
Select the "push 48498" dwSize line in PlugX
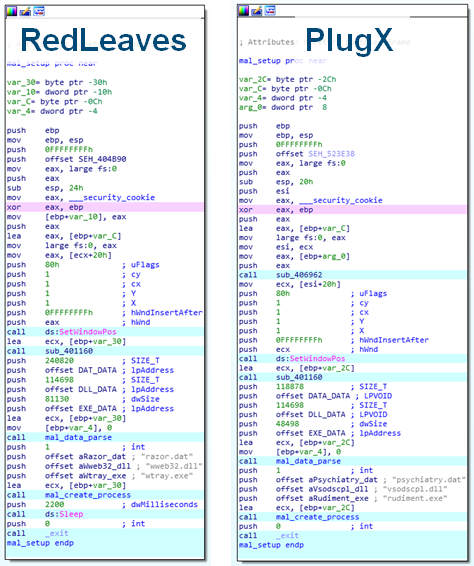[x=313, y=424]
